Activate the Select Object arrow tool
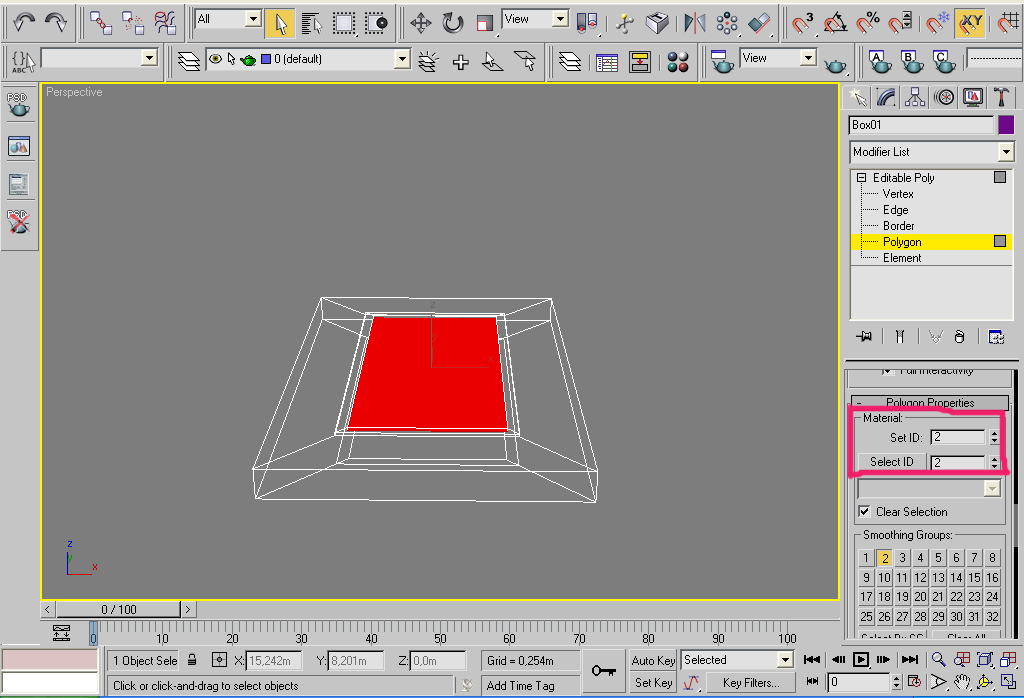Image resolution: width=1024 pixels, height=698 pixels. click(x=280, y=24)
